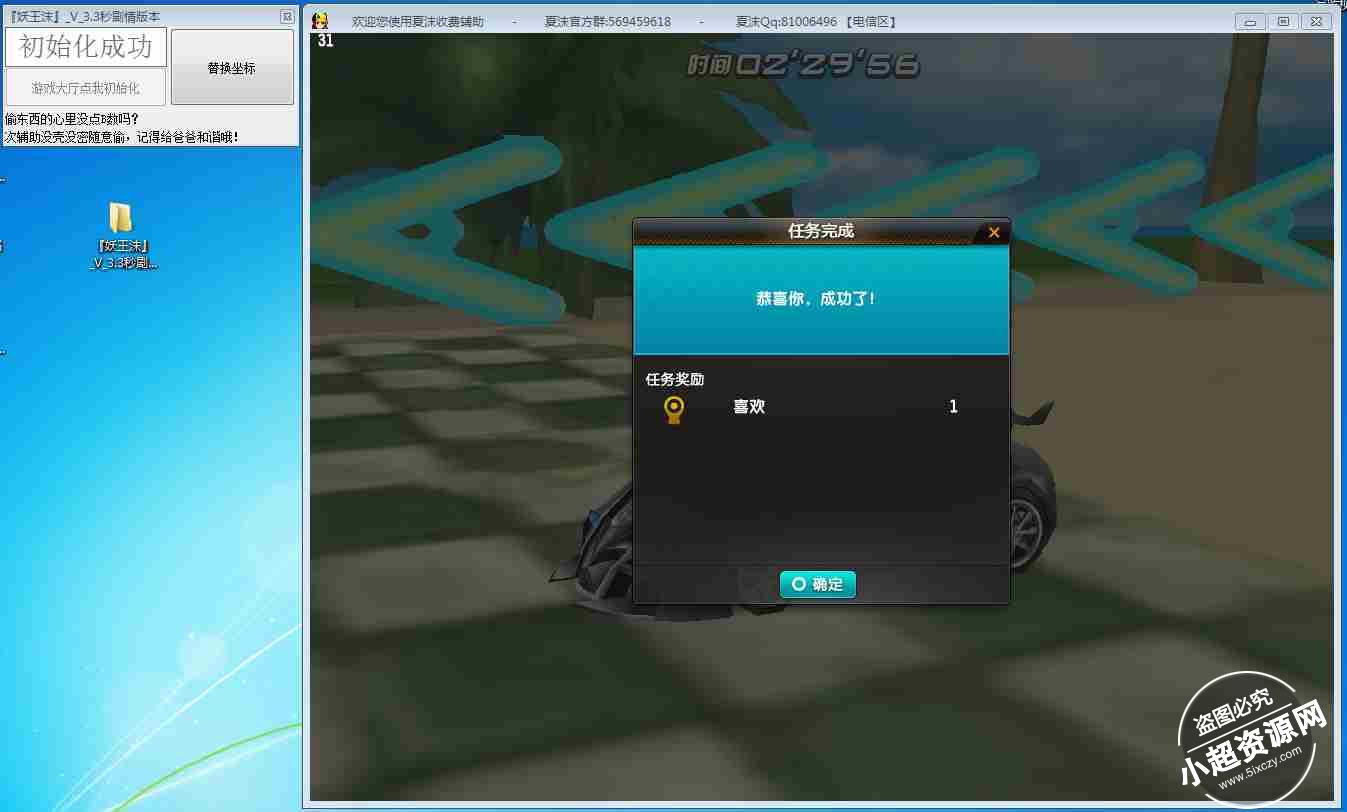Click the 任务完成 dialog title bar
The image size is (1347, 812).
point(820,232)
